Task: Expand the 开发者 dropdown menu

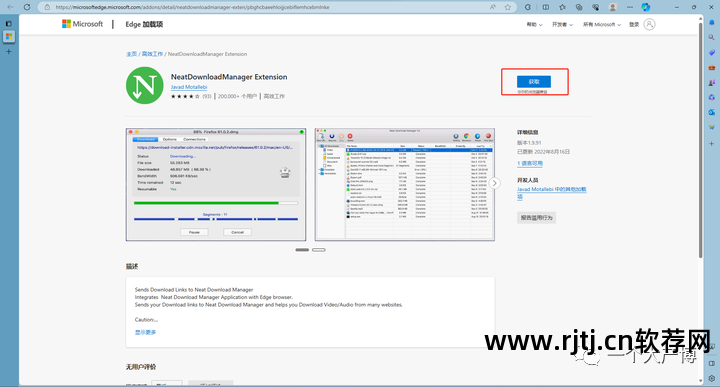Action: (x=562, y=25)
